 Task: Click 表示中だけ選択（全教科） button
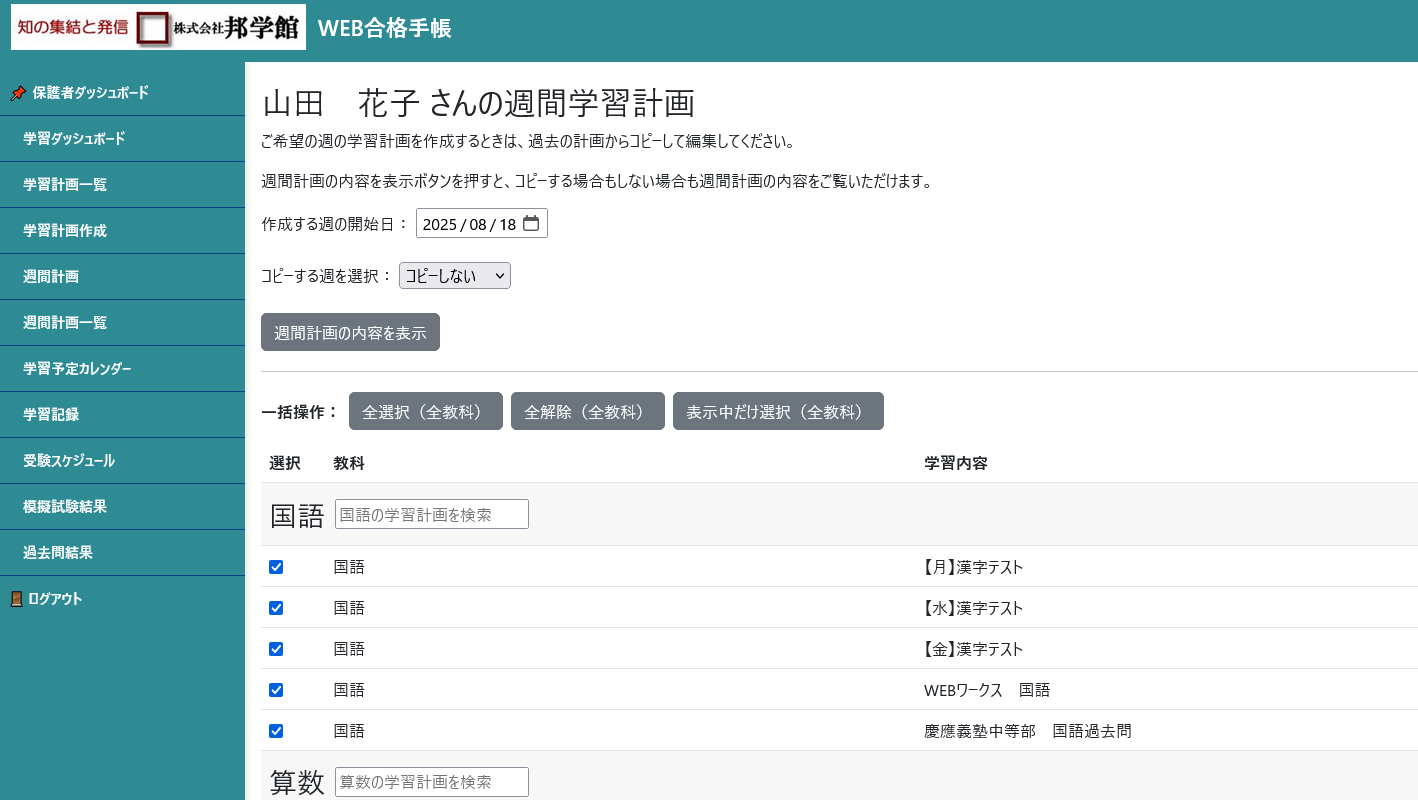coord(778,411)
